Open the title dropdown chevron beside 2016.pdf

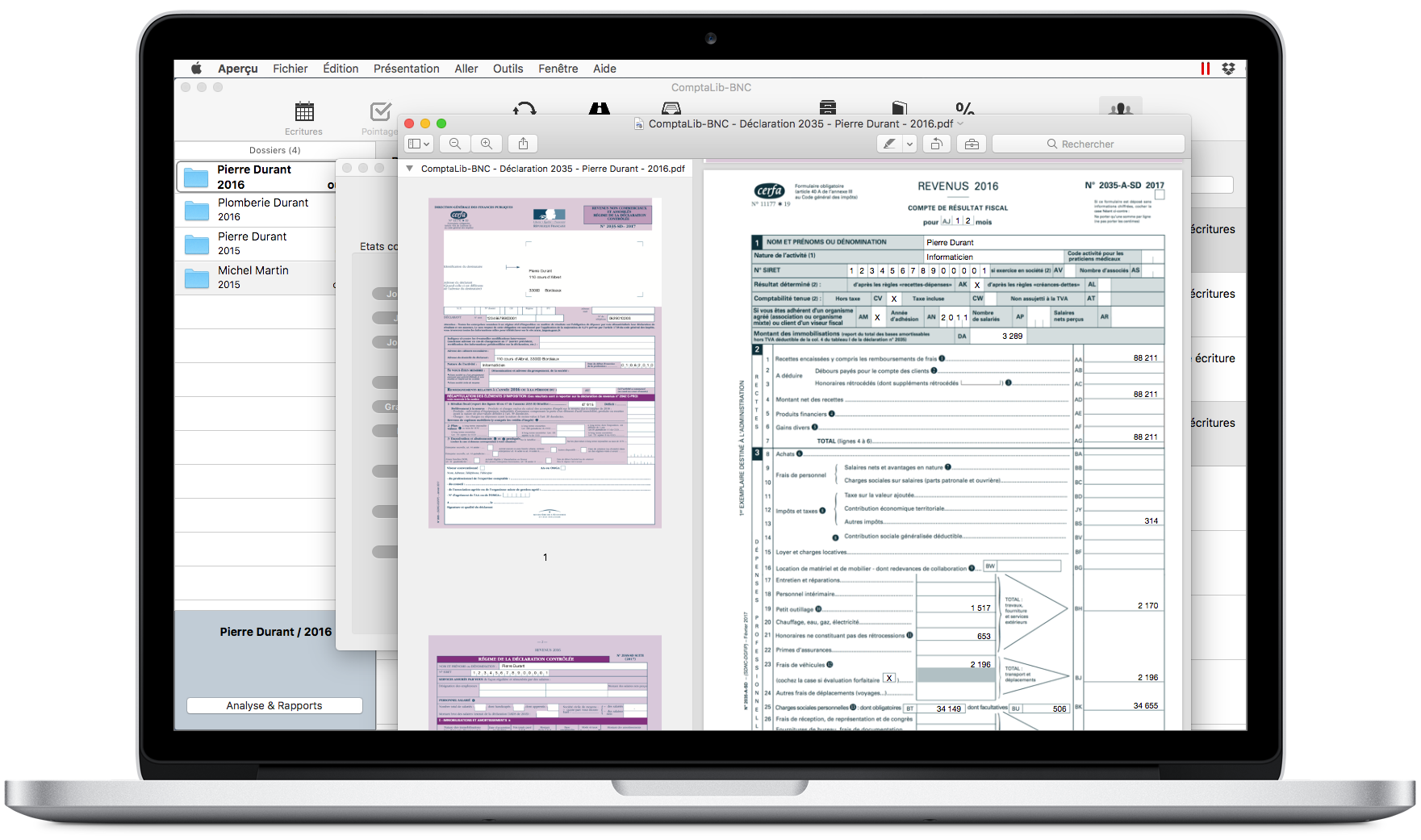point(960,123)
